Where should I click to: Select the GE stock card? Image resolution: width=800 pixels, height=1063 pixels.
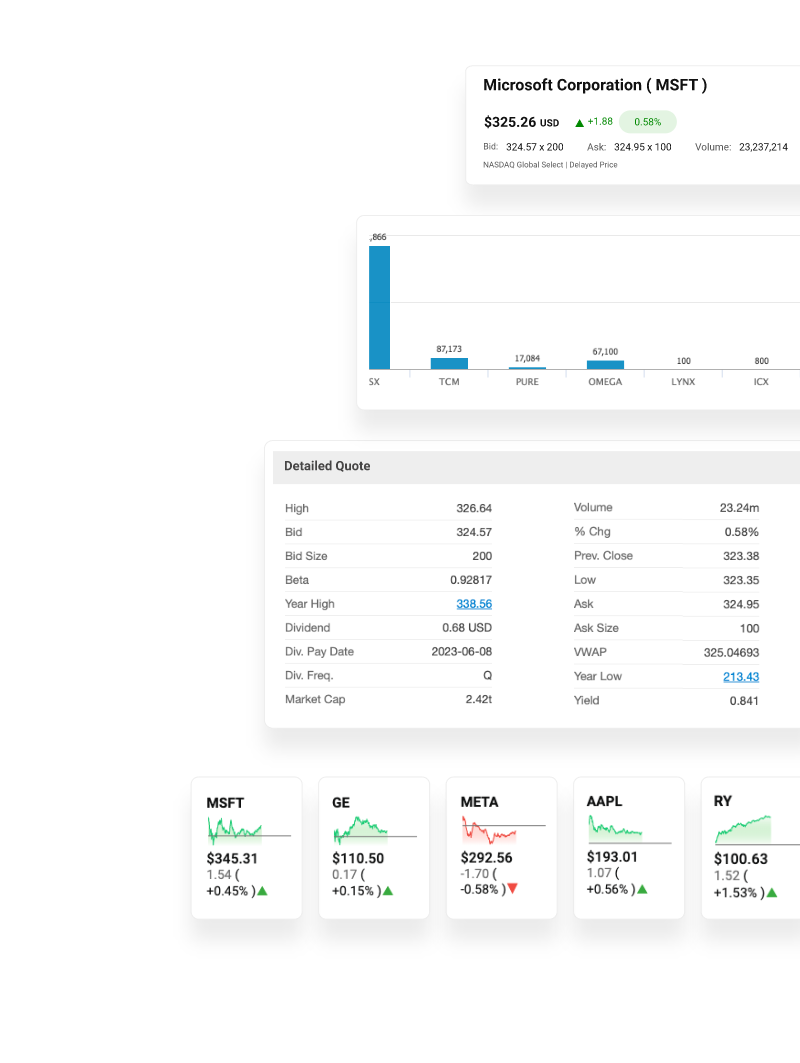pos(374,847)
